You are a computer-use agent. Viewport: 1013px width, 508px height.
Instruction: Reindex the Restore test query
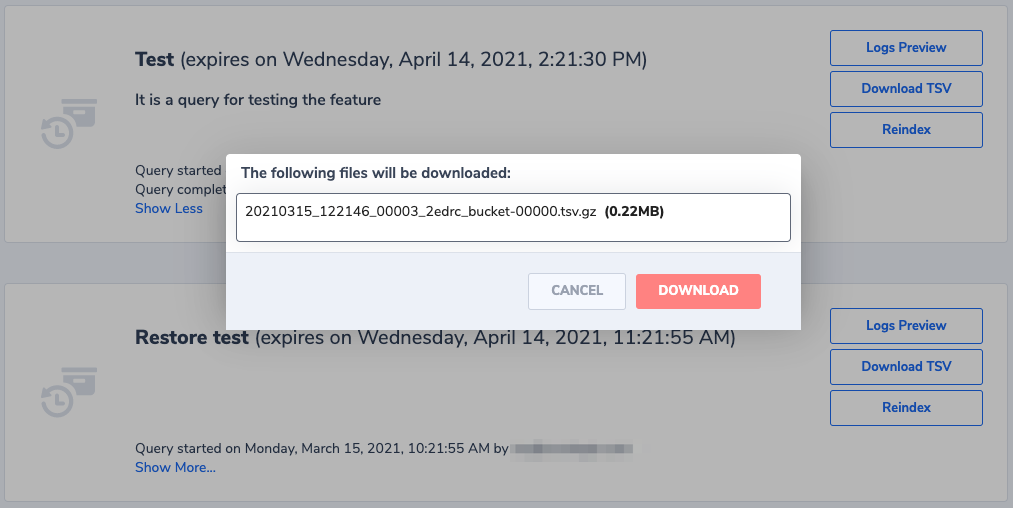[x=906, y=408]
